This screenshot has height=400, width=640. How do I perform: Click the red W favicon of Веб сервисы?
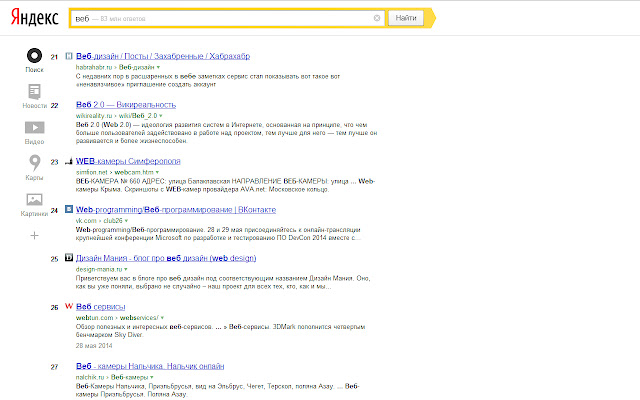68,306
